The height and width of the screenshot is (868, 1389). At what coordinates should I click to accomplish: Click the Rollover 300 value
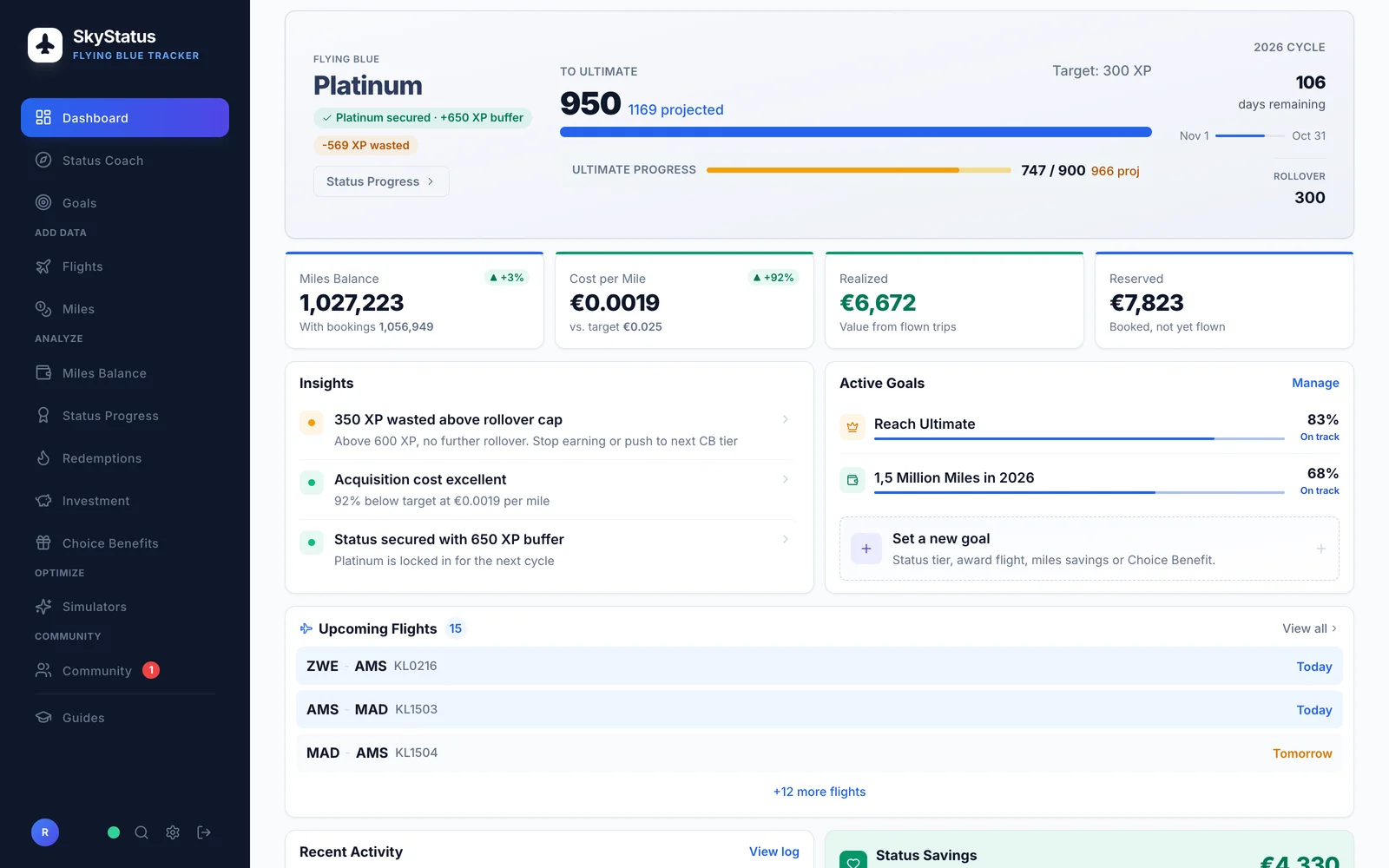(x=1309, y=197)
